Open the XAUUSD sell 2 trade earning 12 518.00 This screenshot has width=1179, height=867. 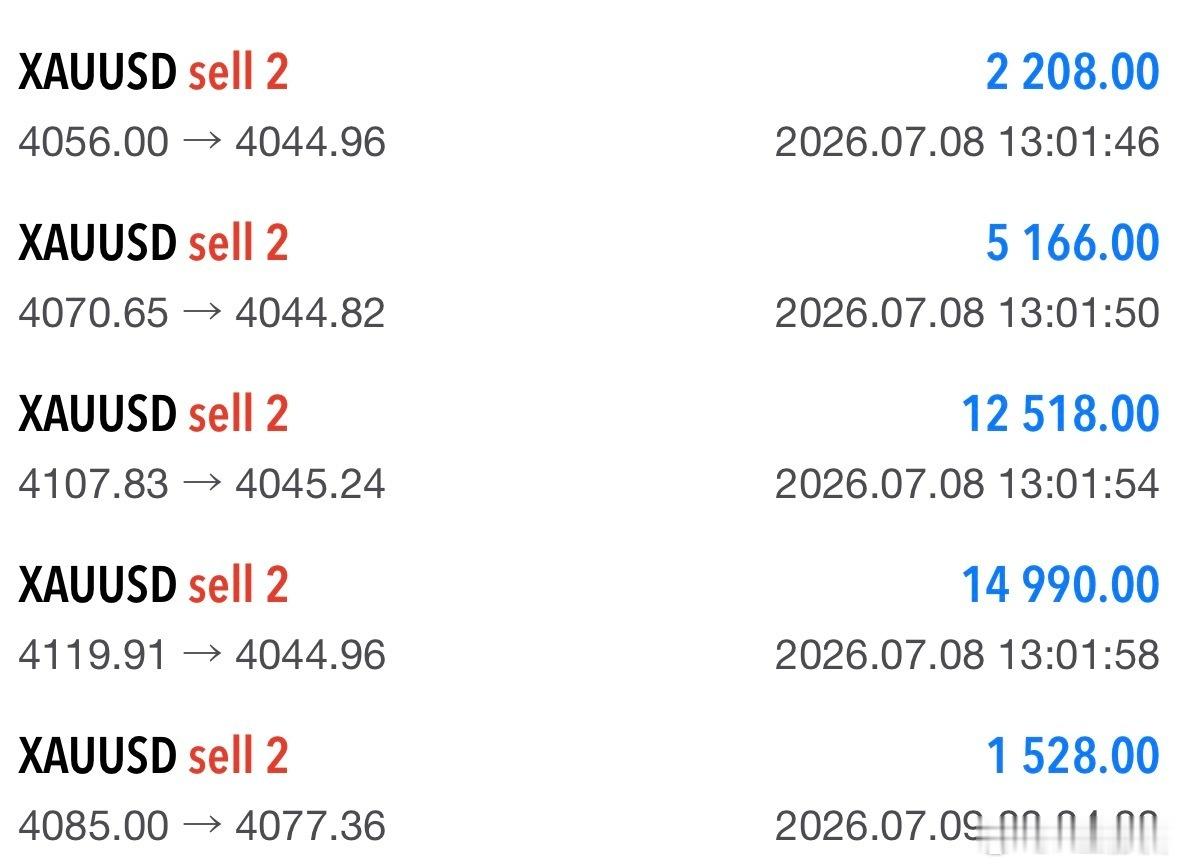click(x=589, y=447)
